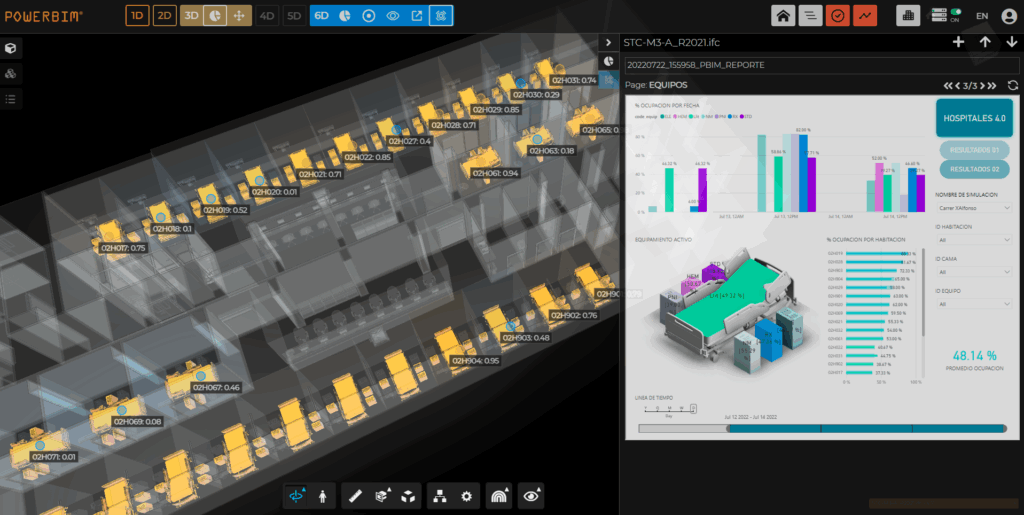Switch to 2D view mode
The width and height of the screenshot is (1024, 515).
point(164,16)
